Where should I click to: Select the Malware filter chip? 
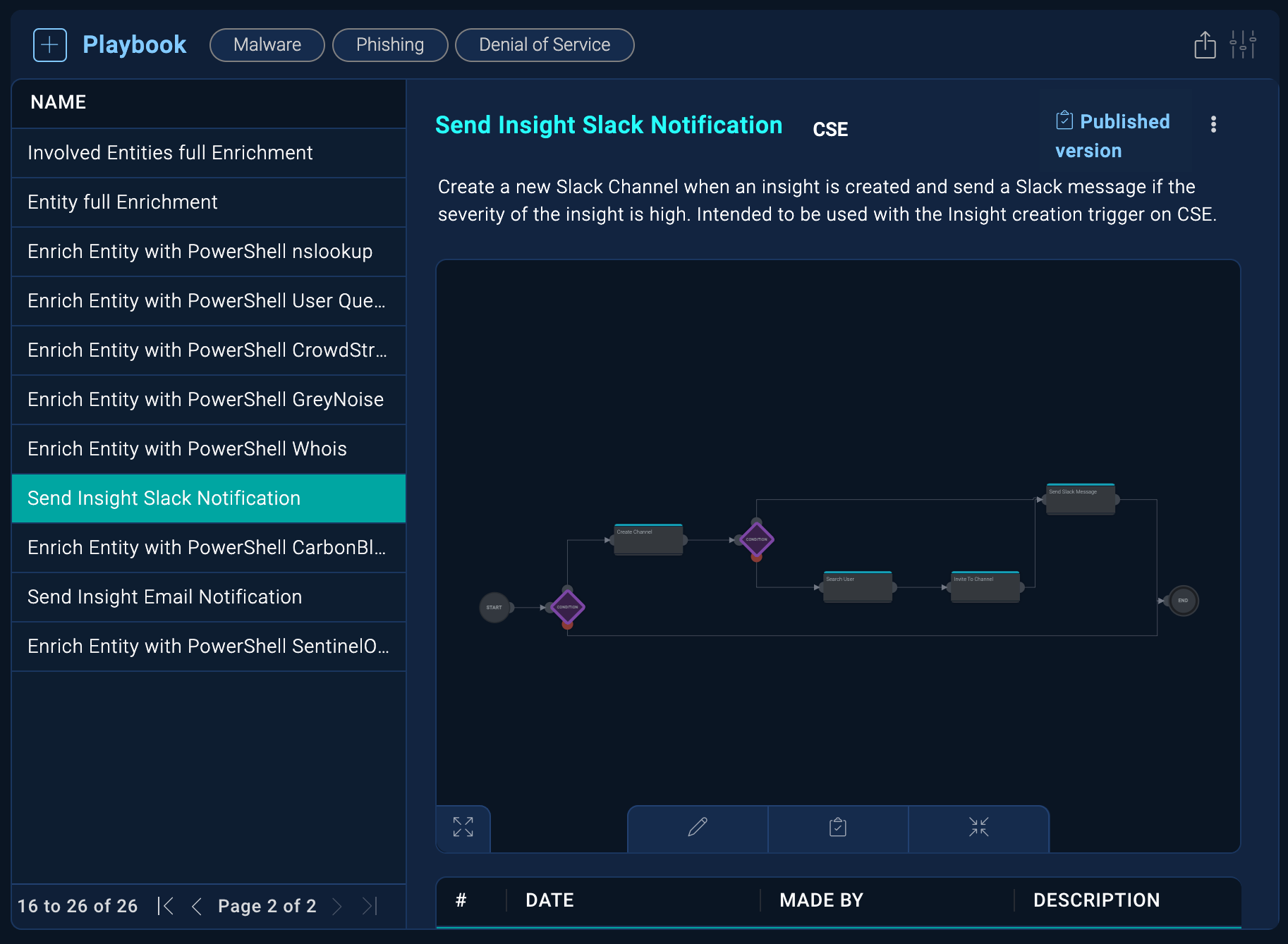[267, 44]
